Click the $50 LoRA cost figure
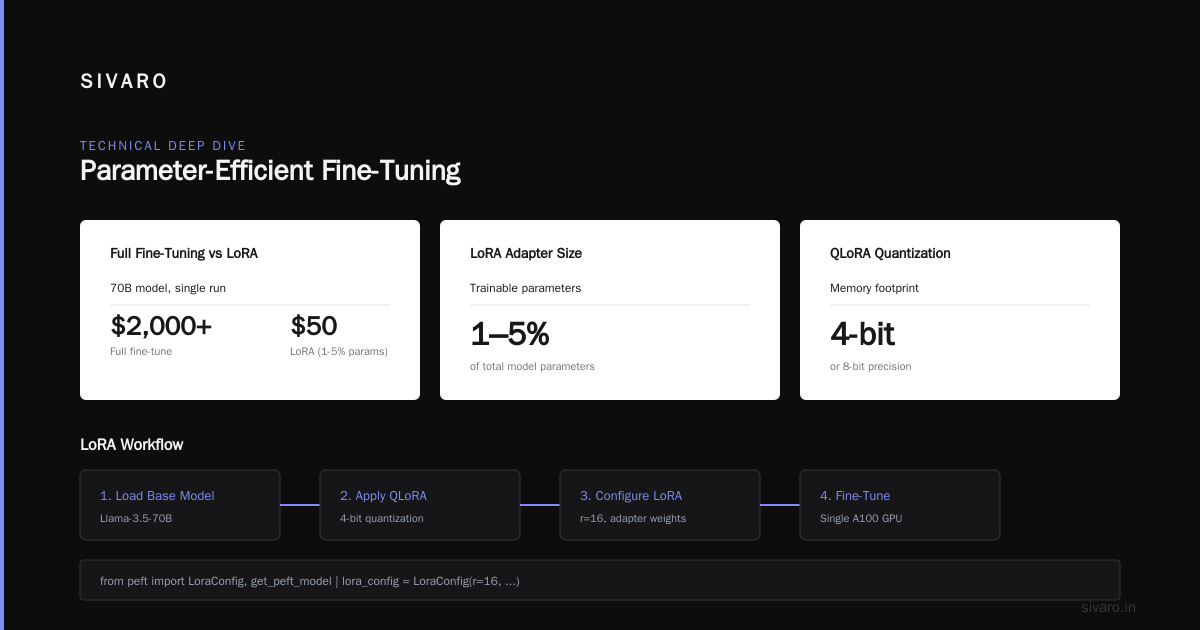 pyautogui.click(x=314, y=326)
